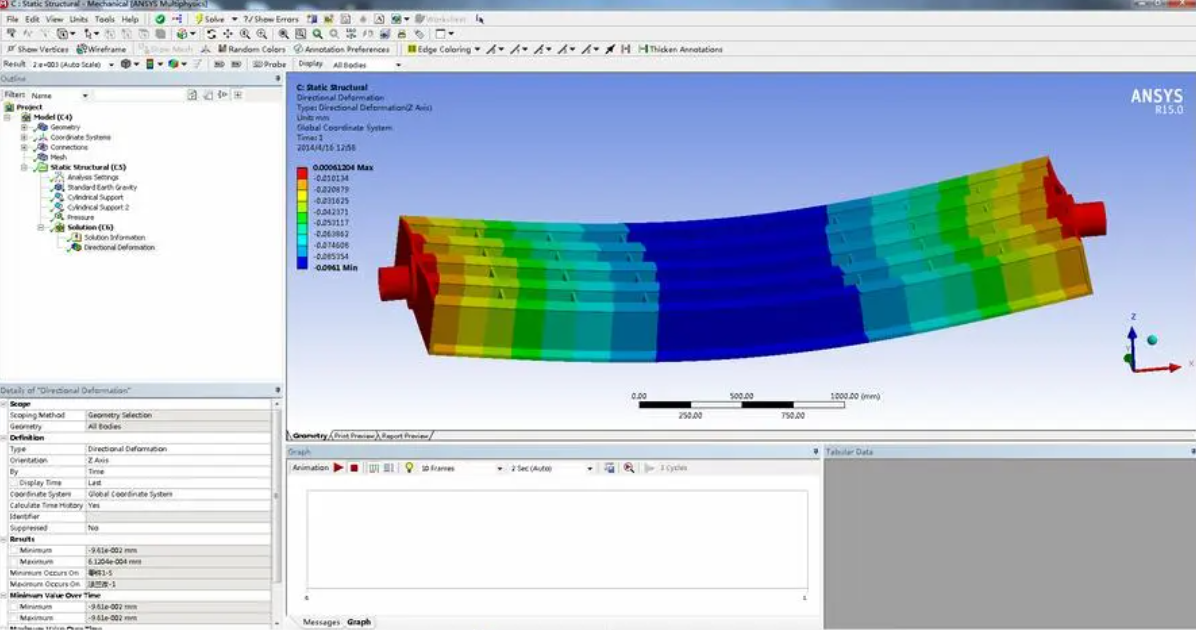Open the Units menu
The height and width of the screenshot is (630, 1196).
coord(79,19)
